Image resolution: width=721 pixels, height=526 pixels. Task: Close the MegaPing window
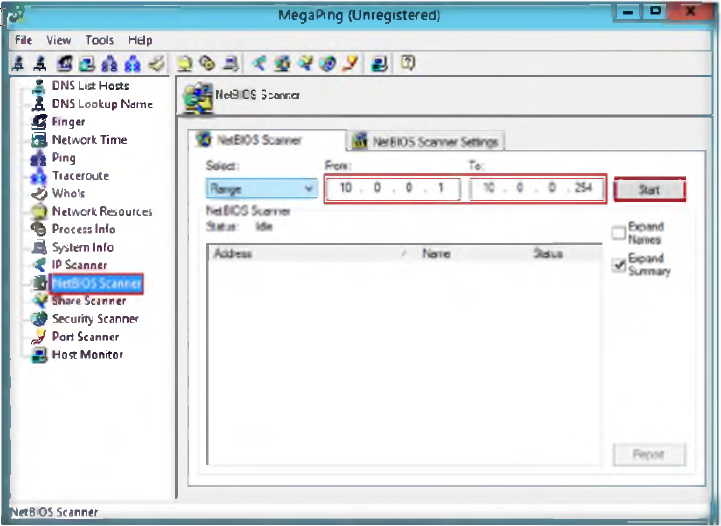coord(690,11)
